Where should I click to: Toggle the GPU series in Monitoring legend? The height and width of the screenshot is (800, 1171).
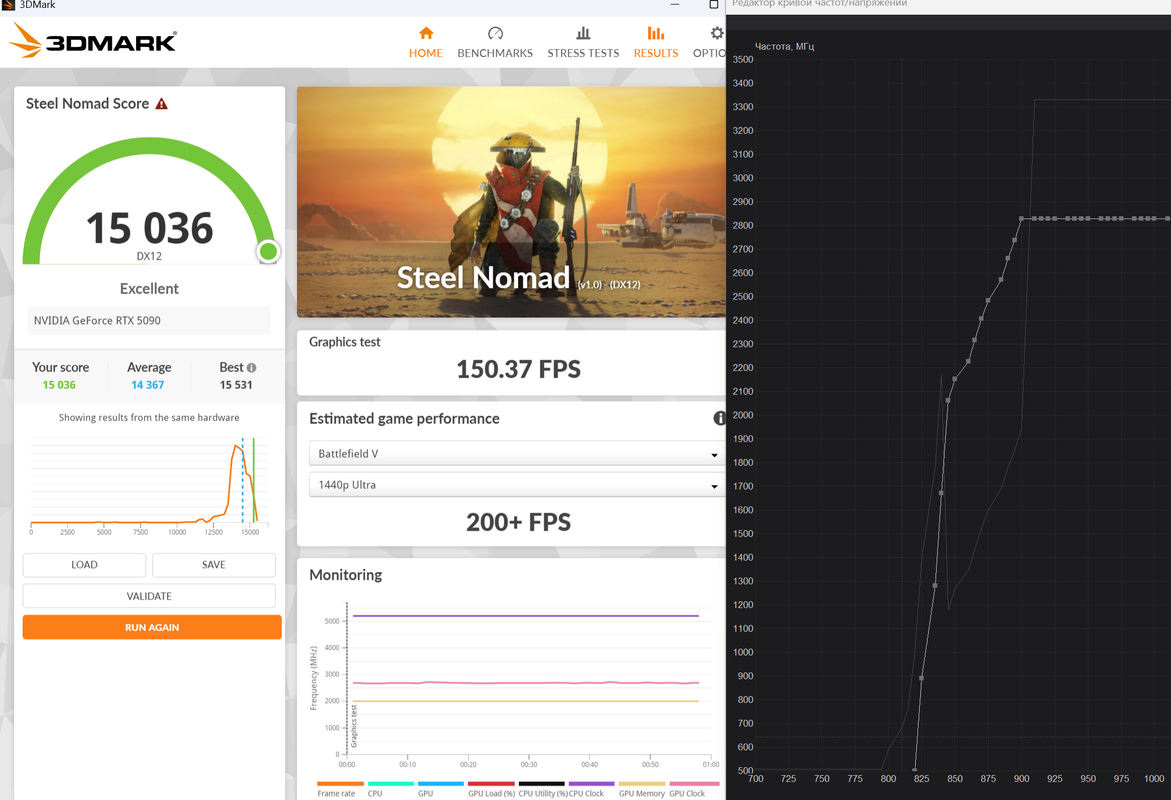[x=441, y=789]
